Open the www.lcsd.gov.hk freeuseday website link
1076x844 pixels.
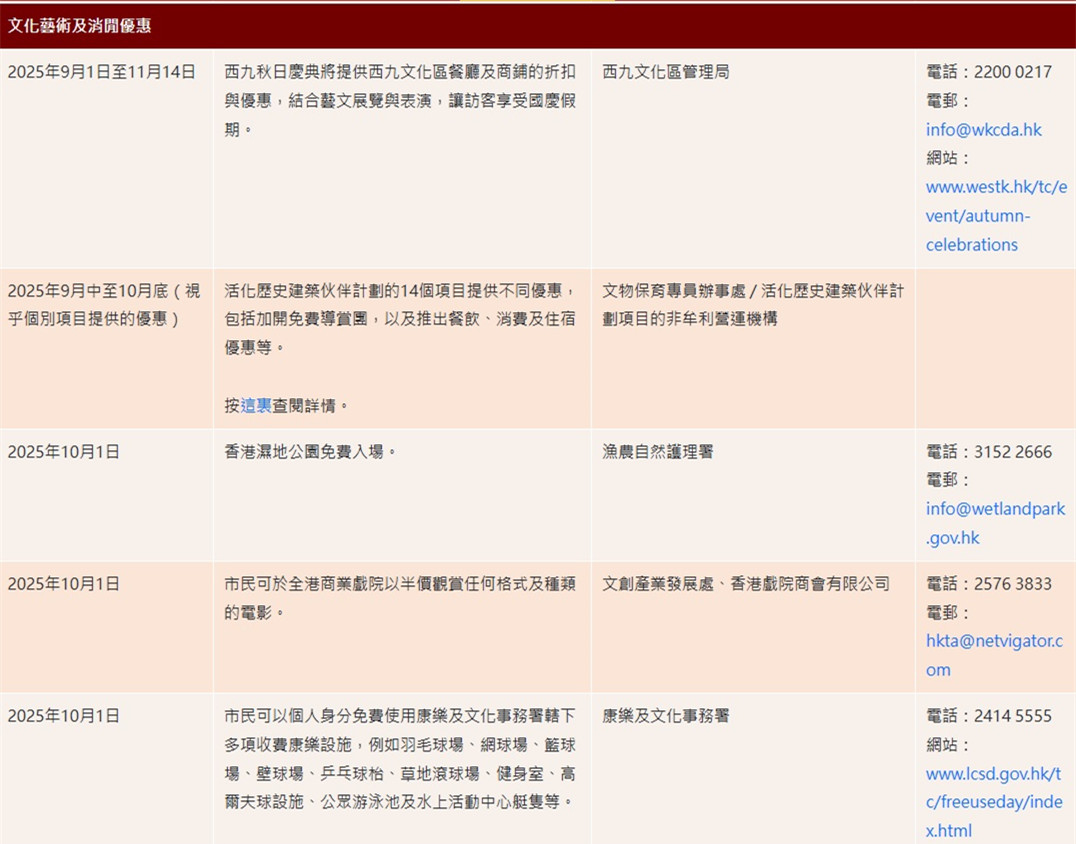[x=993, y=802]
